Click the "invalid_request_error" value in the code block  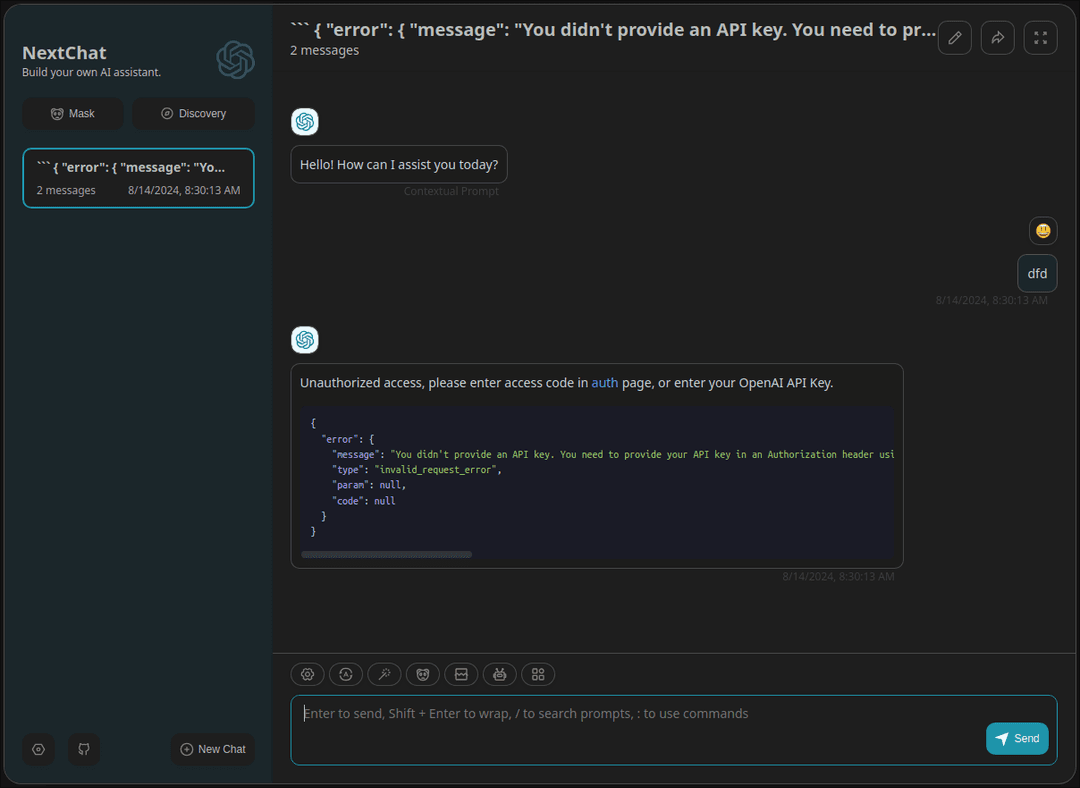[x=435, y=470]
